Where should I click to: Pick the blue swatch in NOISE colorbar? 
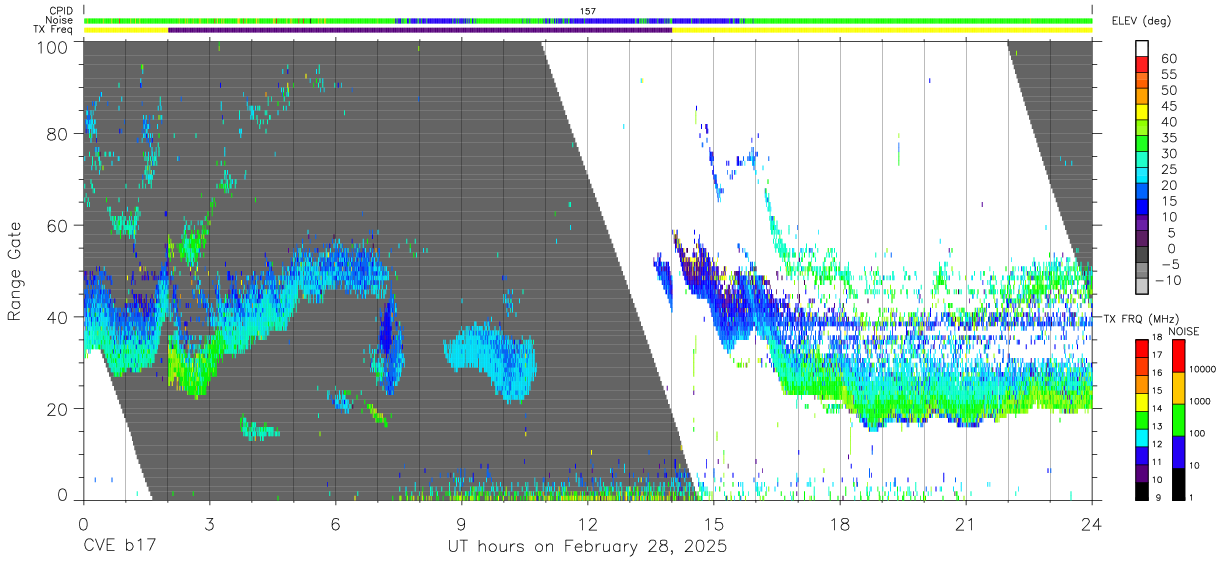pyautogui.click(x=1179, y=450)
